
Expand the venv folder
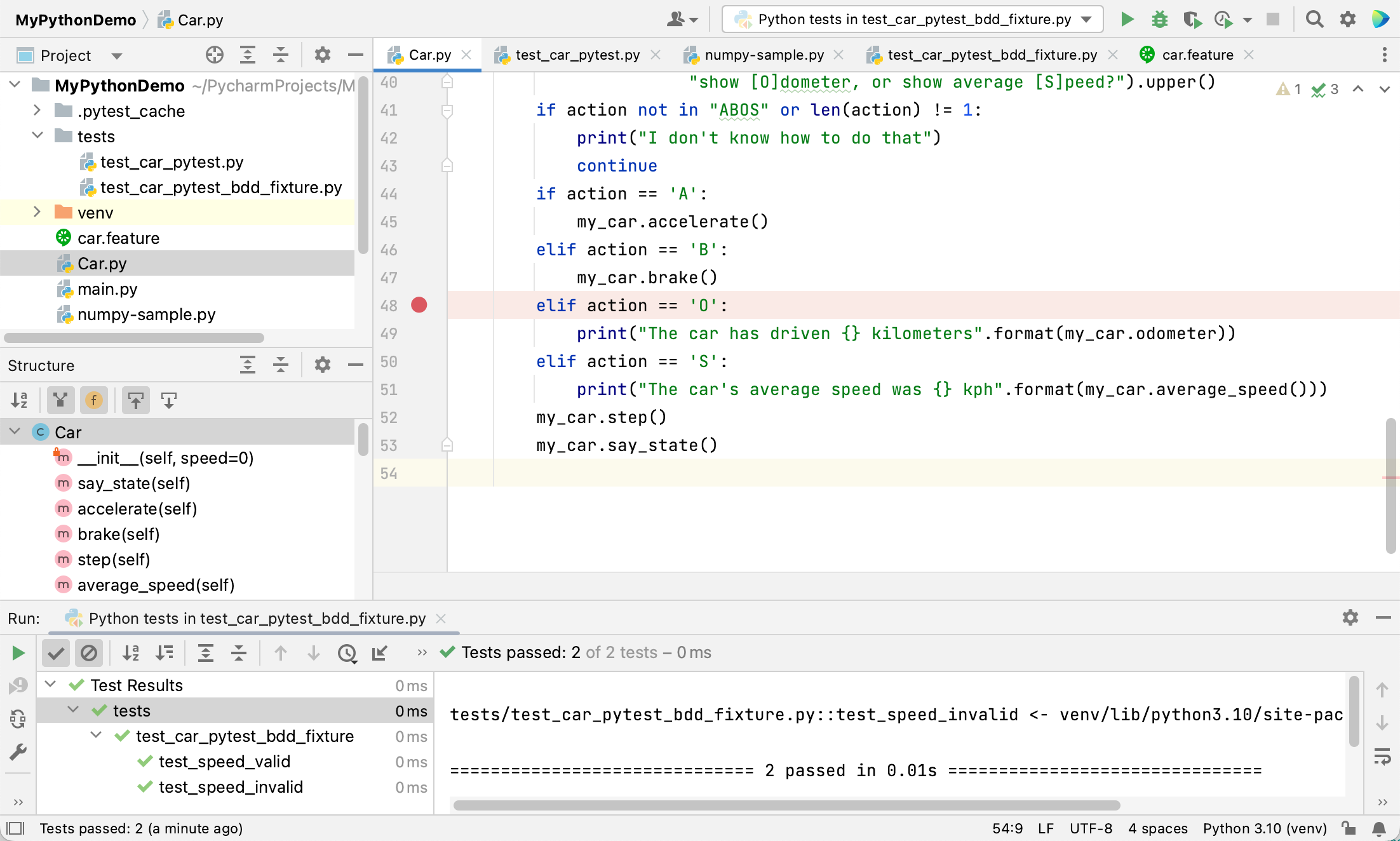point(37,213)
